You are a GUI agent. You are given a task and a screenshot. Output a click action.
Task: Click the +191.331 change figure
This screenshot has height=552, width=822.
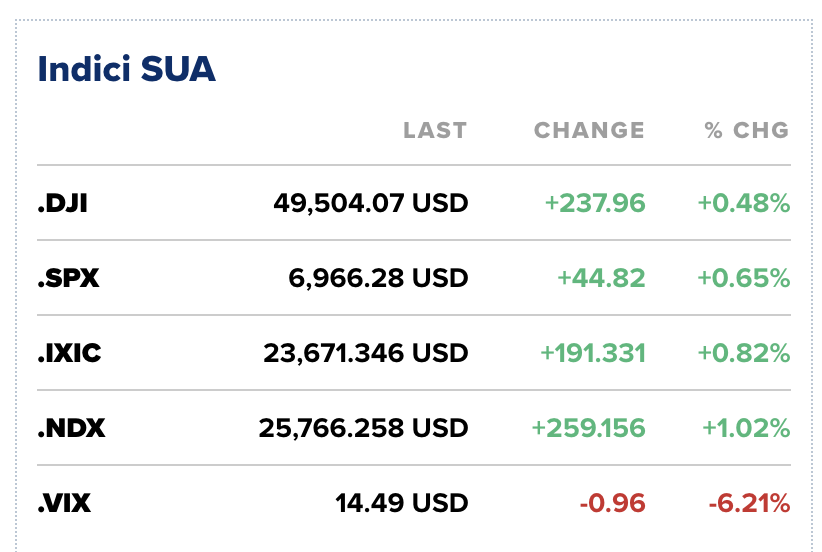click(592, 353)
